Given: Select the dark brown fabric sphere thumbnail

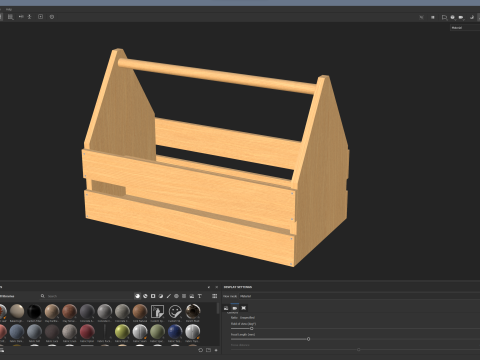Looking at the screenshot, I should tap(52, 332).
